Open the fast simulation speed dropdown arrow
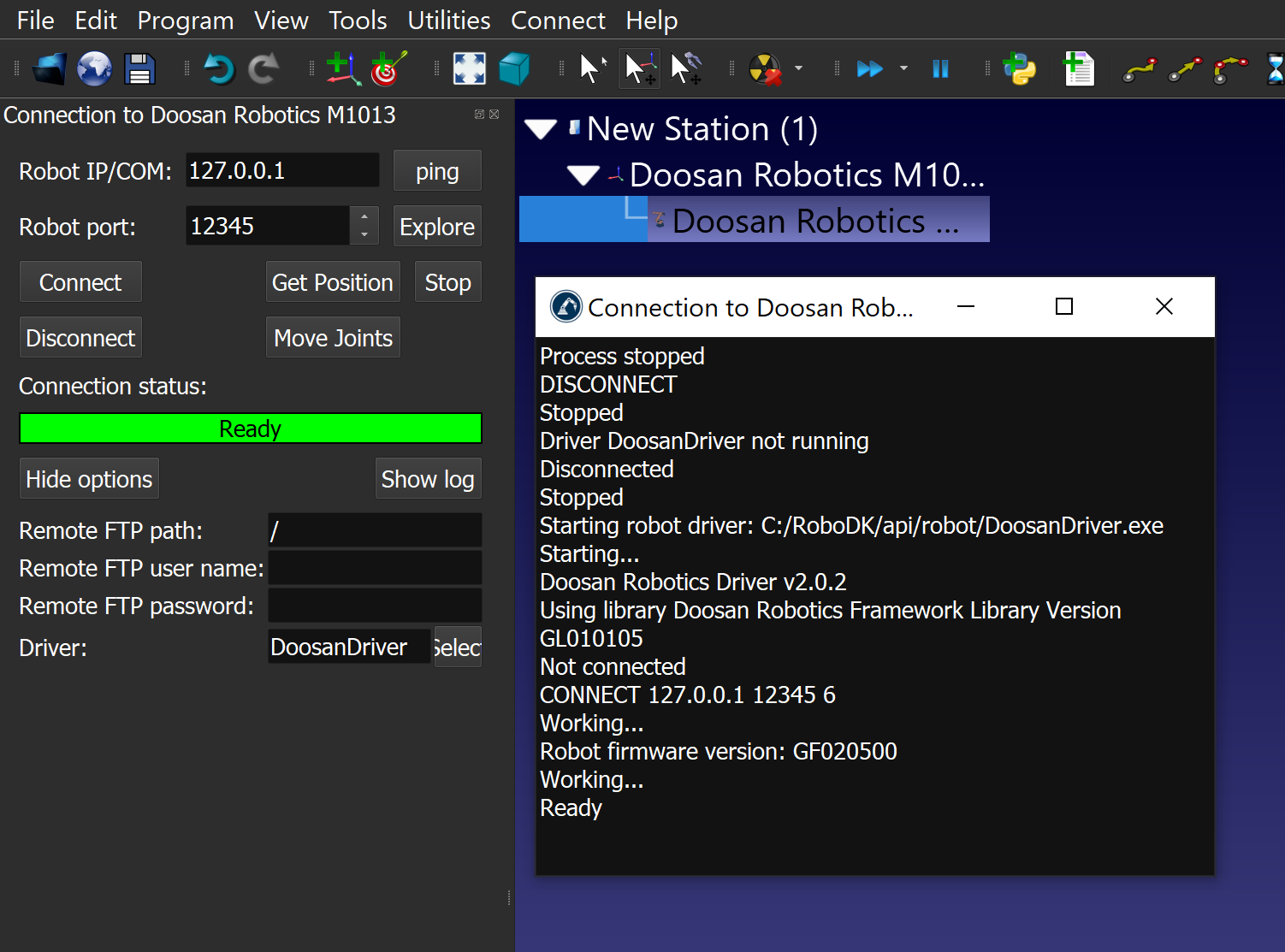The width and height of the screenshot is (1285, 952). [903, 68]
